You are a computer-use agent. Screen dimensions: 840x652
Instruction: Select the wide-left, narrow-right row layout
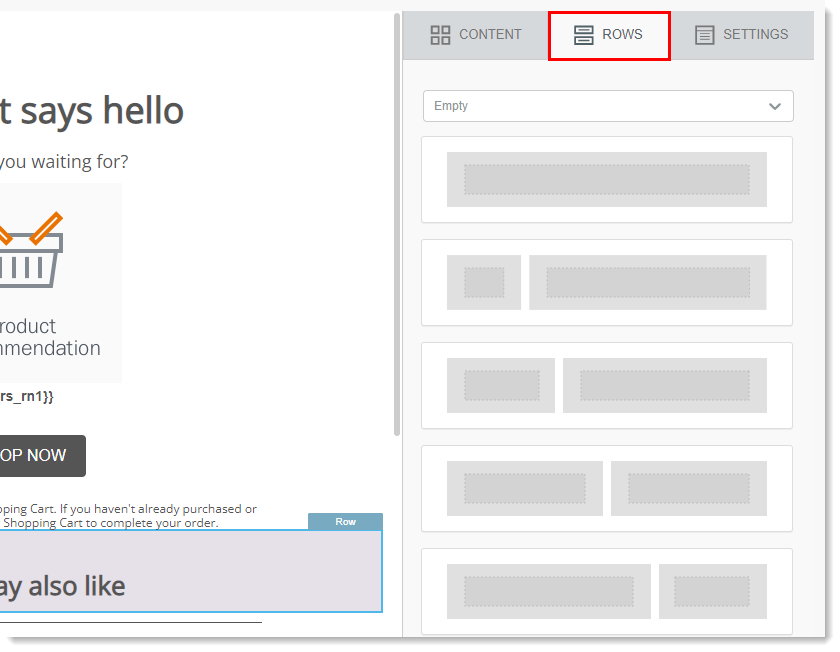607,591
